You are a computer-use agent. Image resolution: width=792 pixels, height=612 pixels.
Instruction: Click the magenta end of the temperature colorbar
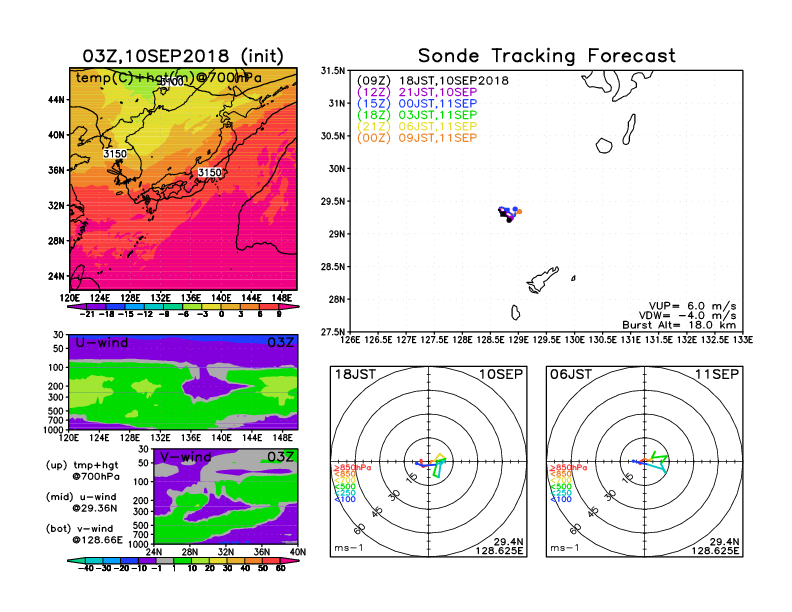(289, 307)
